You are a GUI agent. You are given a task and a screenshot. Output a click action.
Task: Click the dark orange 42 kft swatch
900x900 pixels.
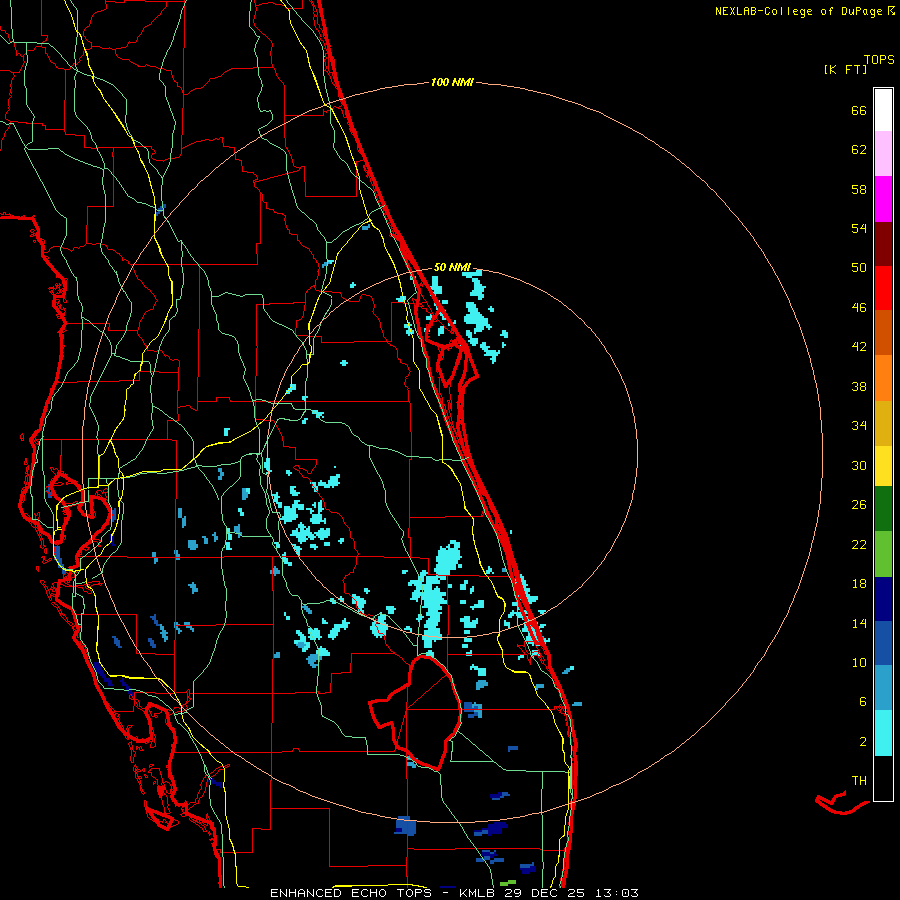(883, 332)
